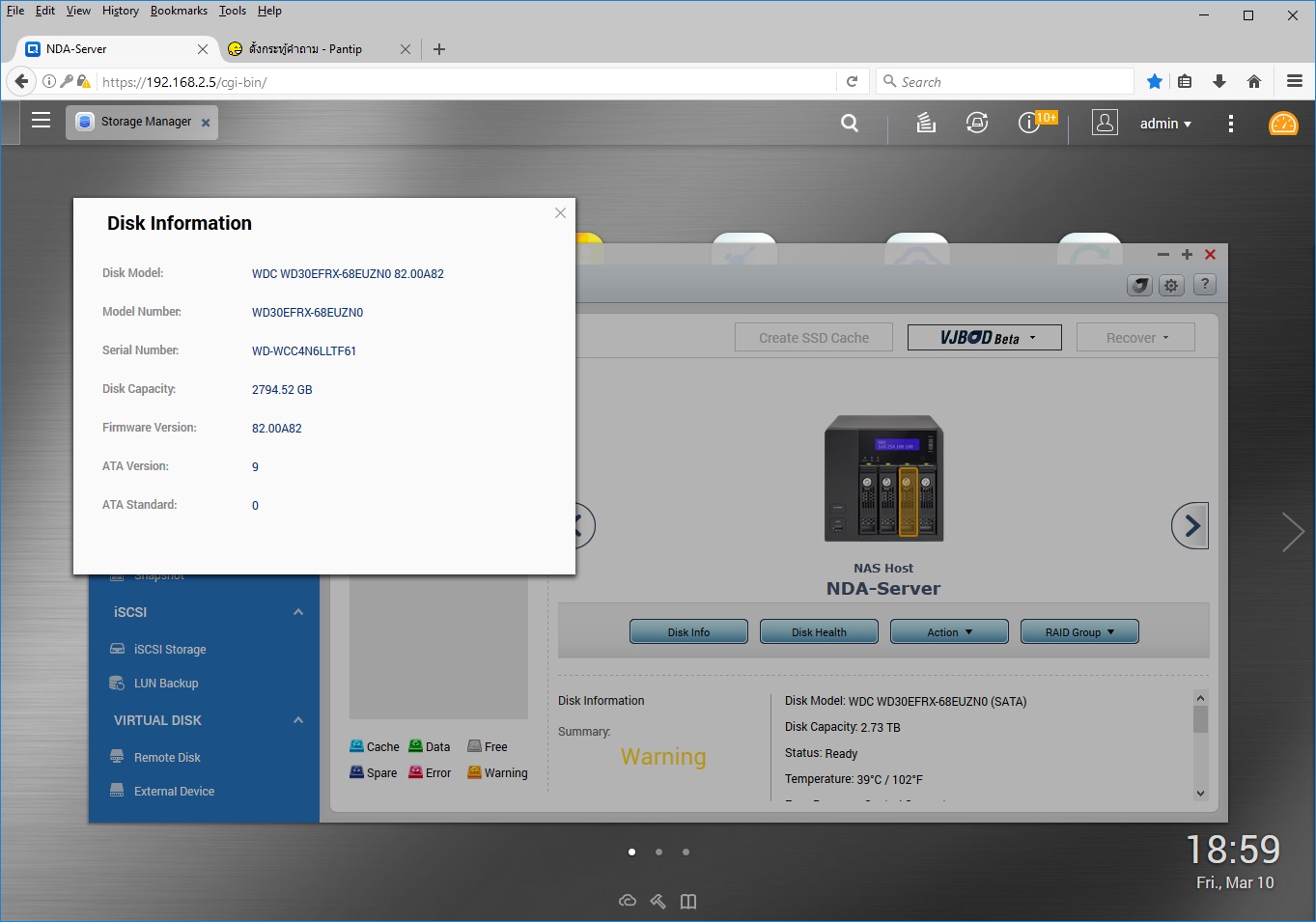
Task: Open the History menu
Action: click(121, 11)
